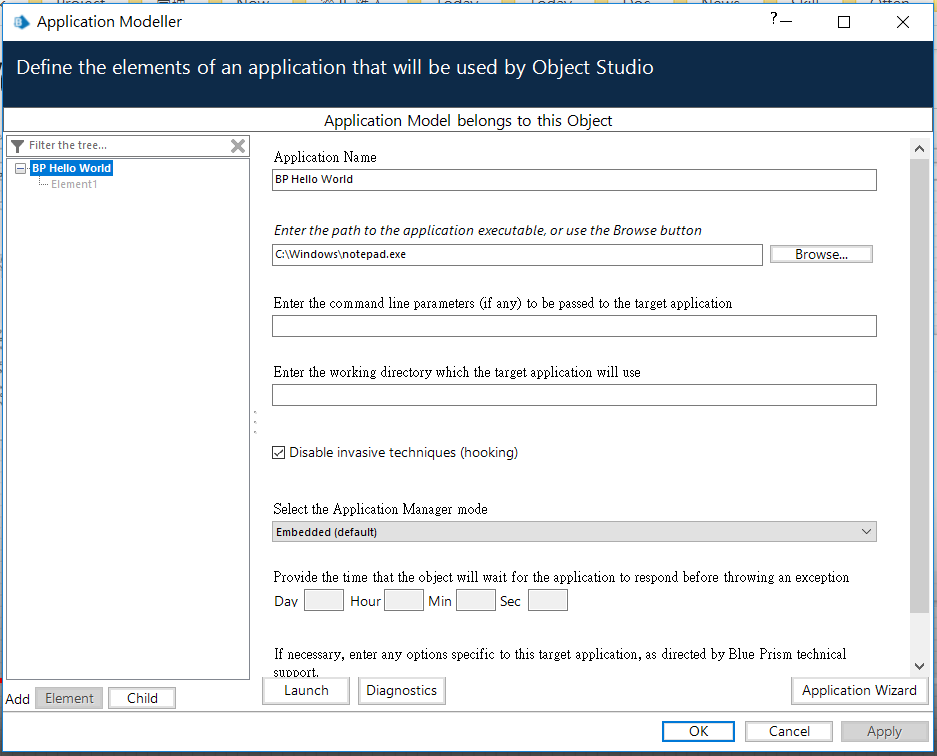Screen dimensions: 937x756
Task: Open Diagnostics
Action: click(402, 691)
